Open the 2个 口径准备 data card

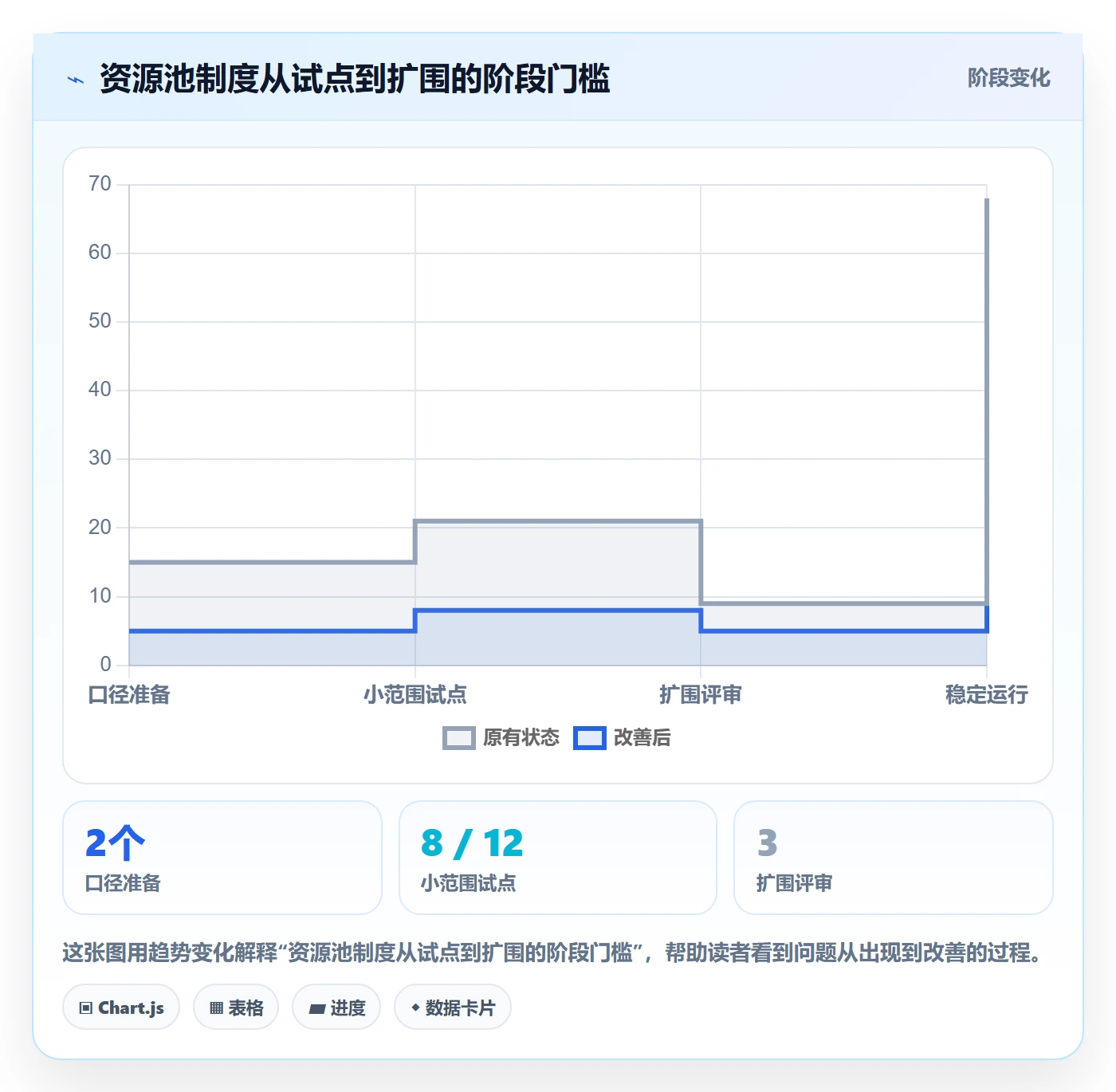click(222, 858)
